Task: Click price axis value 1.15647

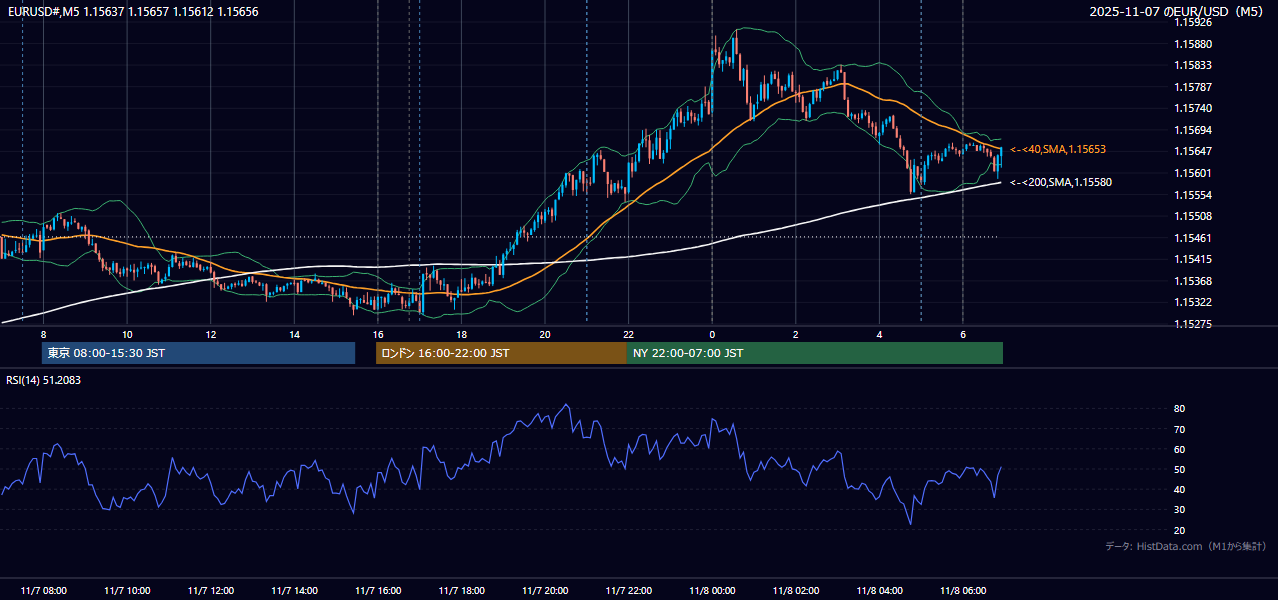Action: click(x=1193, y=151)
